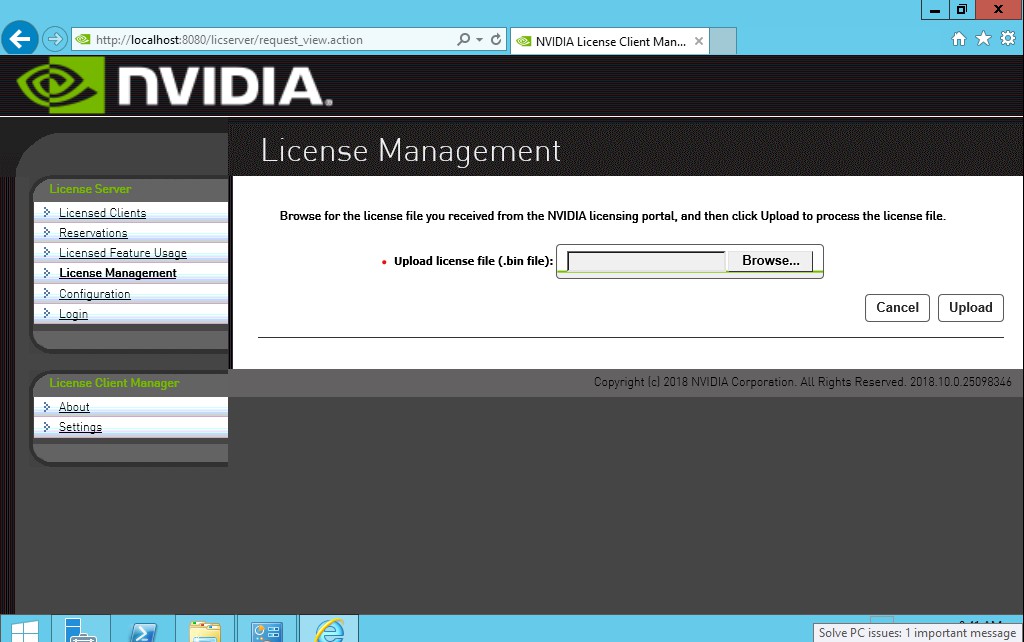Open File Explorer from the taskbar
The image size is (1024, 642).
click(x=205, y=630)
